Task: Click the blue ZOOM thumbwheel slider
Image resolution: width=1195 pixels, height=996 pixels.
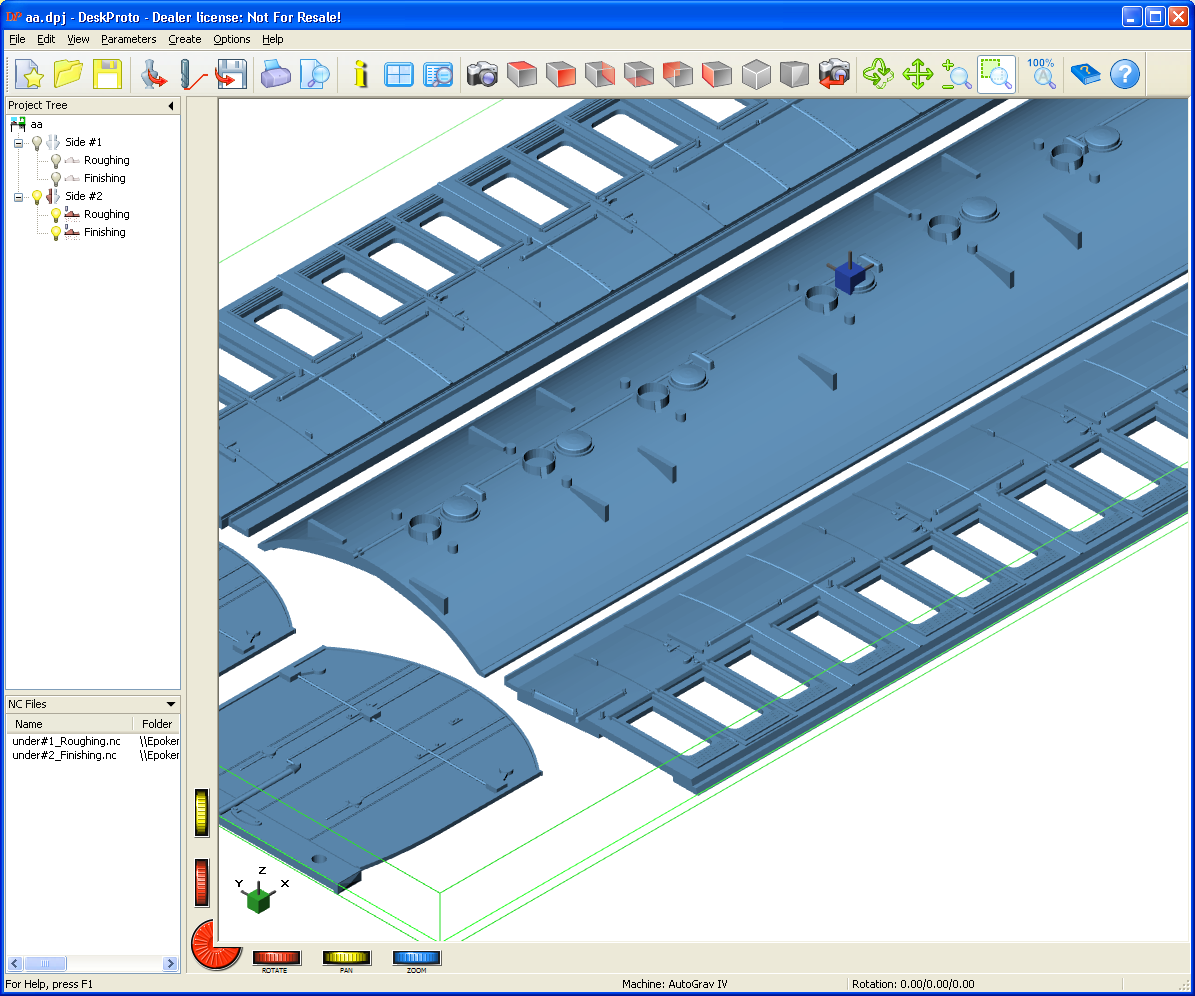Action: pyautogui.click(x=417, y=958)
